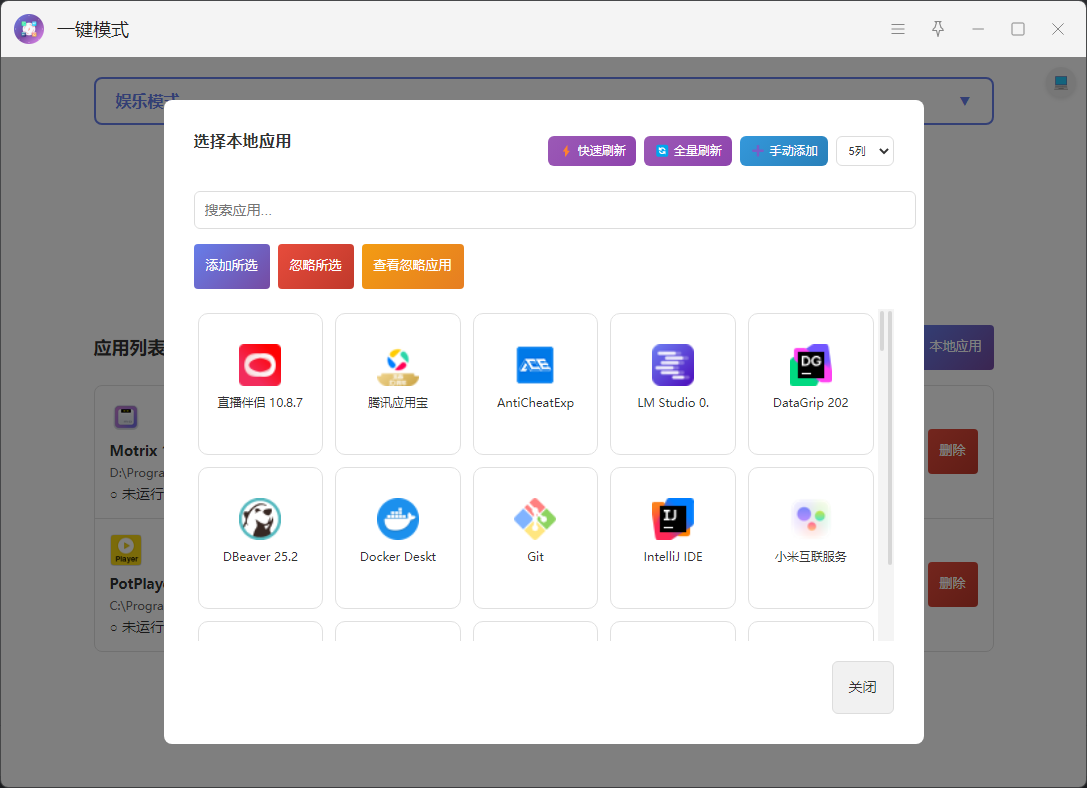Viewport: 1087px width, 788px height.
Task: Expand the 娱乐模式 mode selector arrow
Action: [x=964, y=101]
